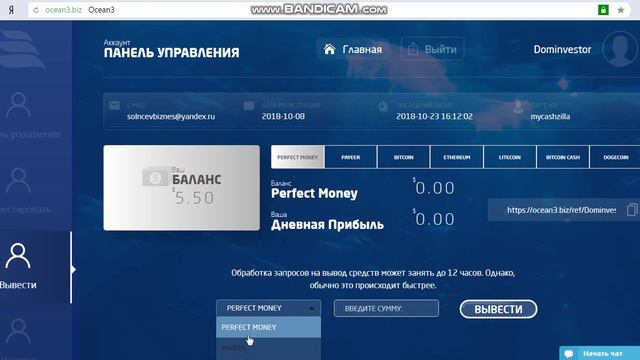The height and width of the screenshot is (360, 640).
Task: Click the home icon beside Главная
Action: 329,49
